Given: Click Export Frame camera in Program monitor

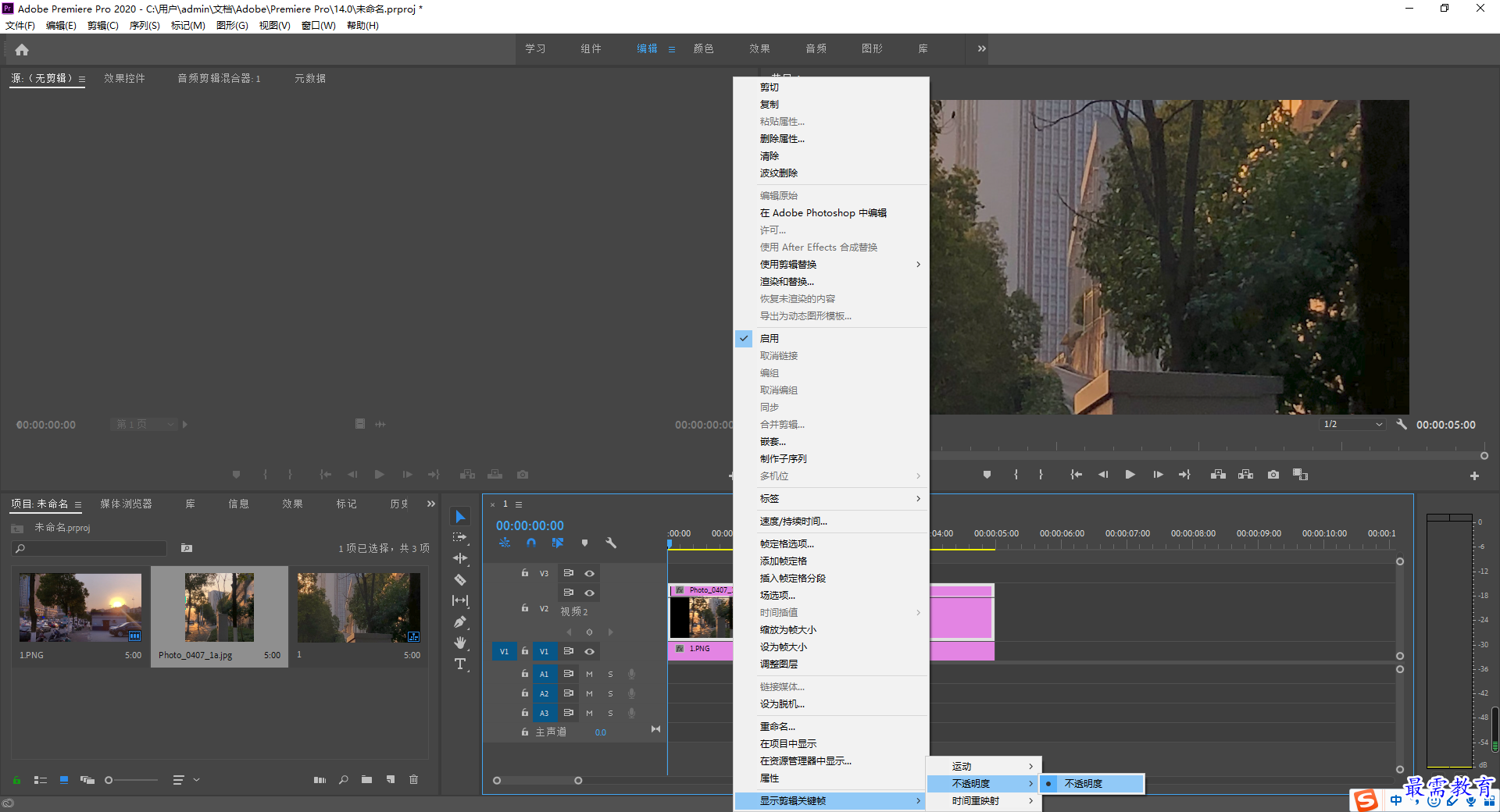Looking at the screenshot, I should click(1273, 475).
